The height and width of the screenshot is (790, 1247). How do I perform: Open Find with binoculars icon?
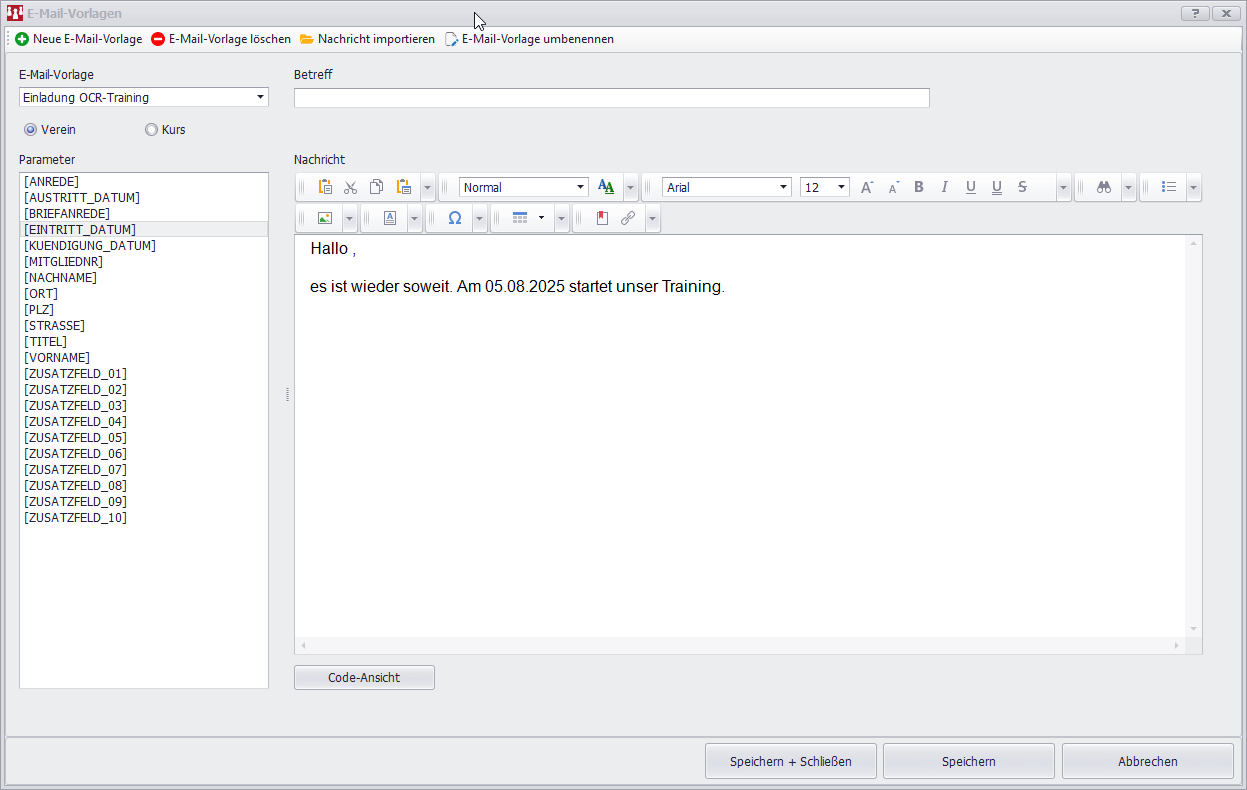pos(1104,187)
